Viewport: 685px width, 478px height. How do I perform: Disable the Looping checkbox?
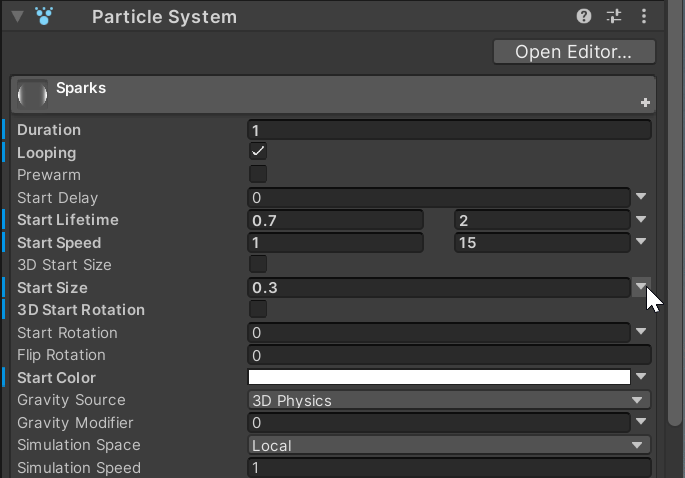(x=258, y=152)
